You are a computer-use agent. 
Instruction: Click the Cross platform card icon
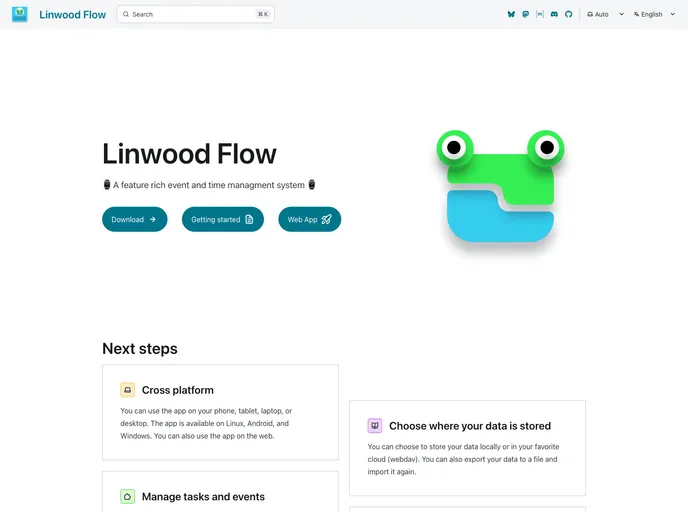pyautogui.click(x=128, y=390)
